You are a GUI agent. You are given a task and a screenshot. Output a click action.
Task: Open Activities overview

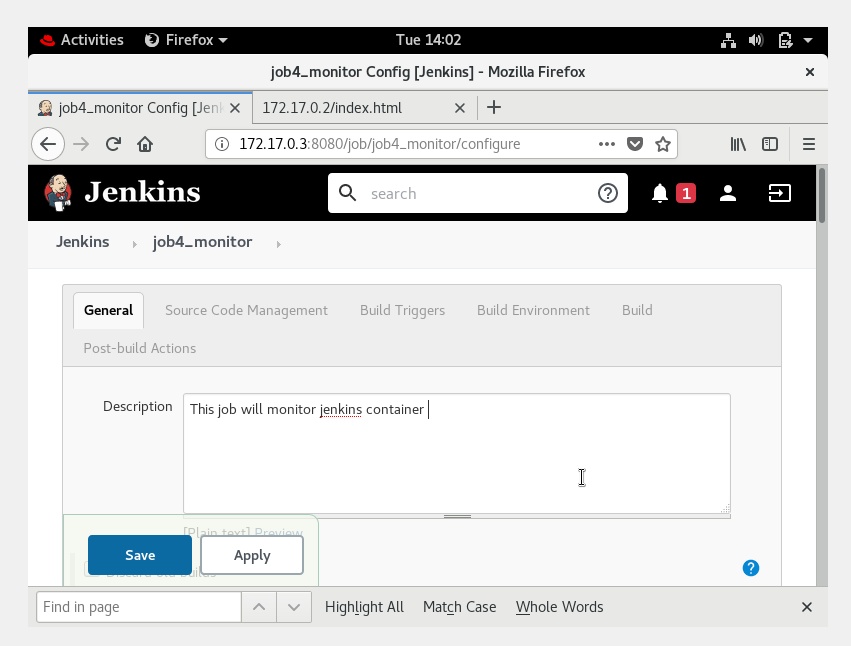pyautogui.click(x=81, y=40)
